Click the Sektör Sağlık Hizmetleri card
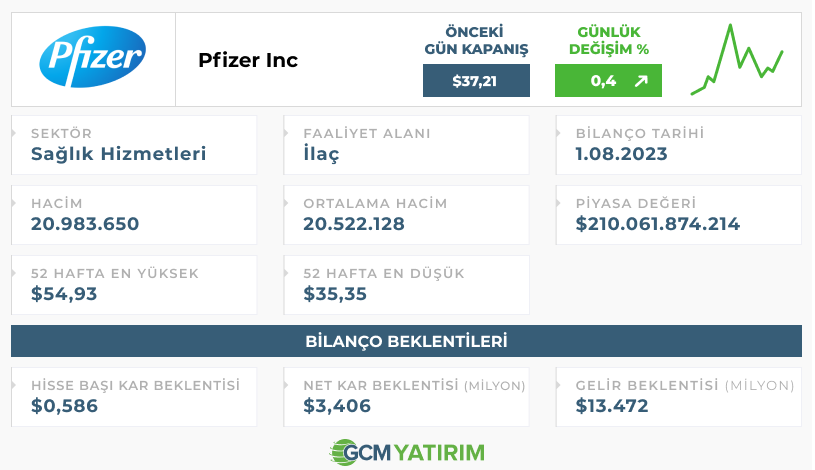Image resolution: width=815 pixels, height=470 pixels. 134,145
